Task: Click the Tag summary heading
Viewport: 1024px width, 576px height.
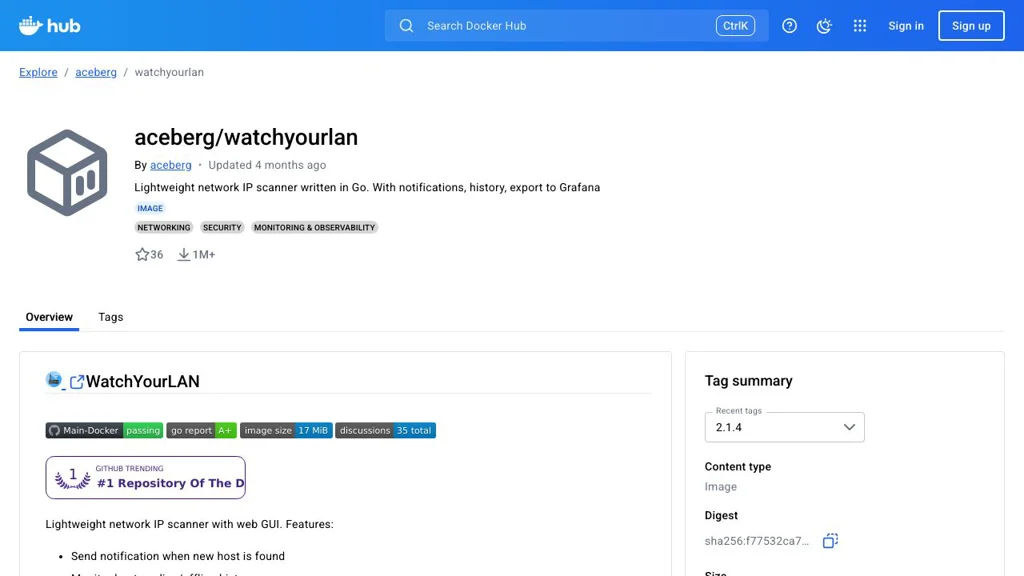Action: tap(748, 381)
